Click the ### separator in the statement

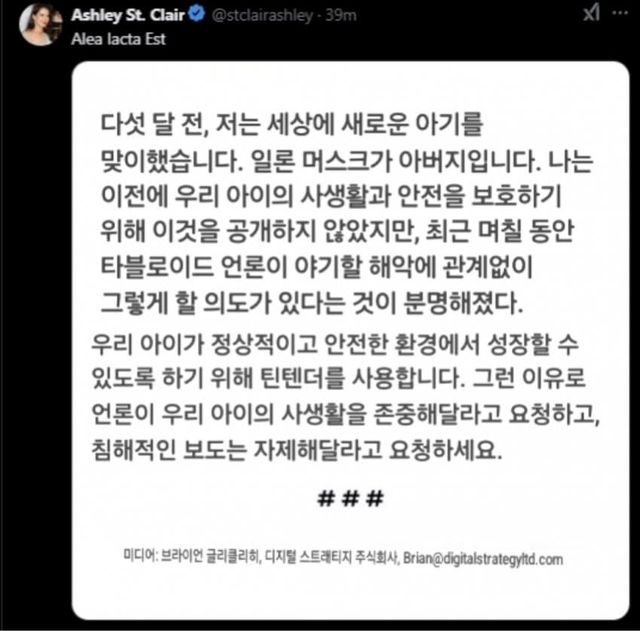point(350,498)
